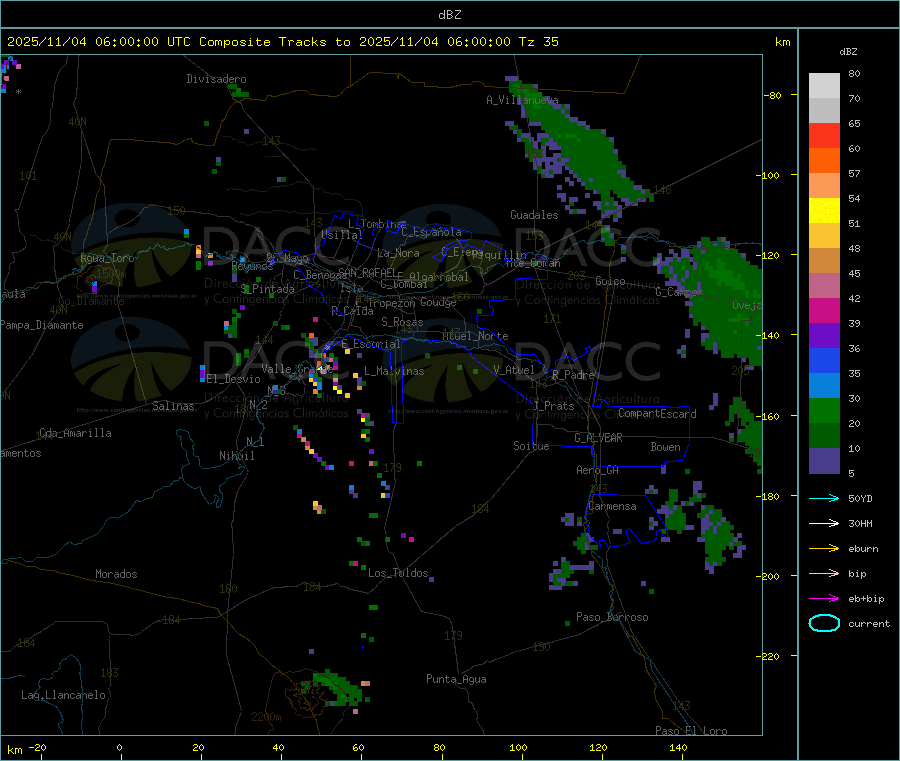Click the Salinas map label
This screenshot has height=761, width=900.
pos(173,406)
